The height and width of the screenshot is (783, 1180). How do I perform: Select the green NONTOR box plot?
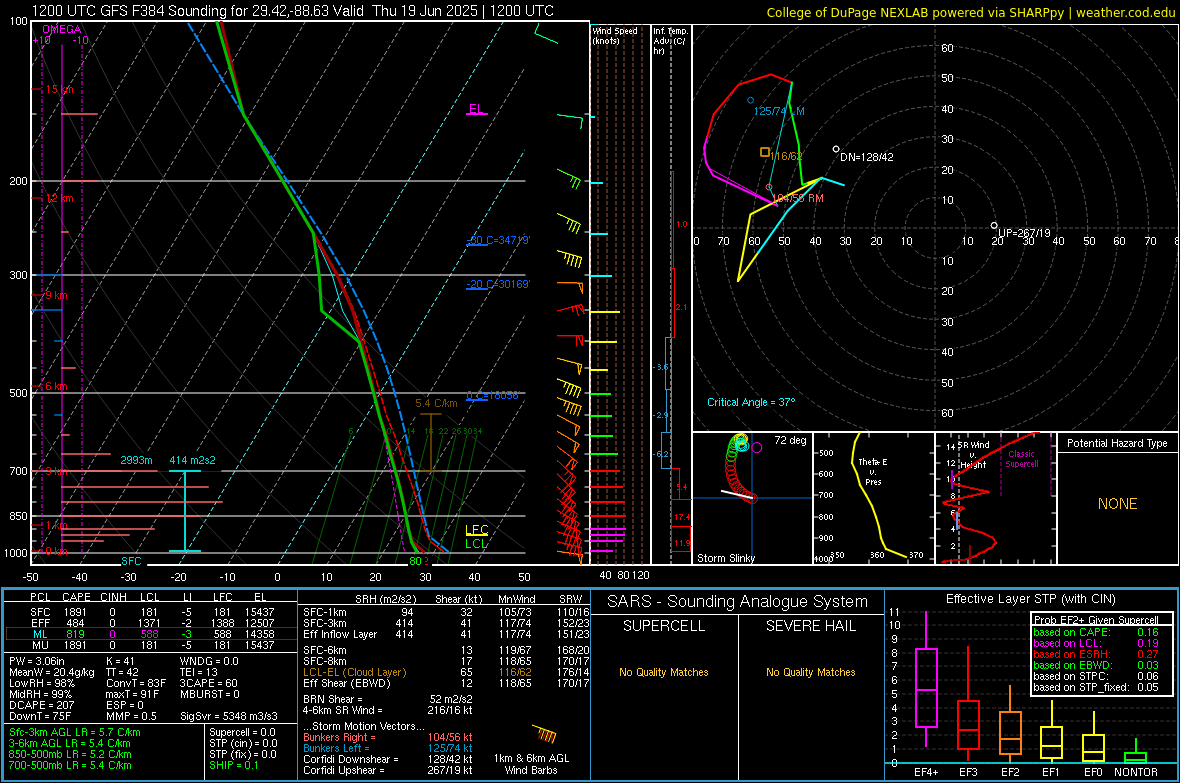[x=1135, y=757]
